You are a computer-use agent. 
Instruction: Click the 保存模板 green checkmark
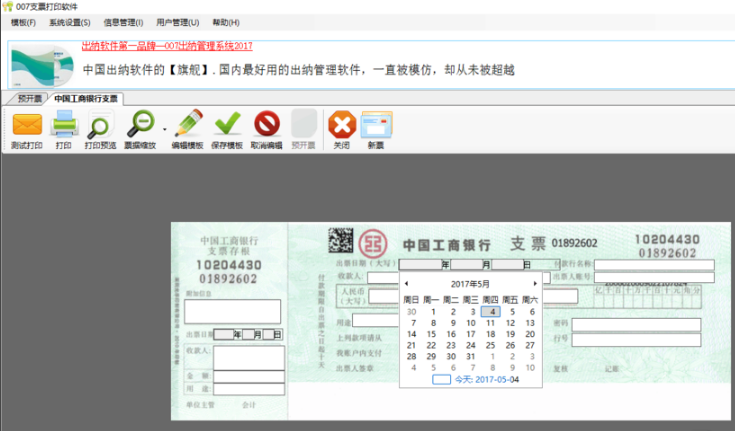coord(227,124)
